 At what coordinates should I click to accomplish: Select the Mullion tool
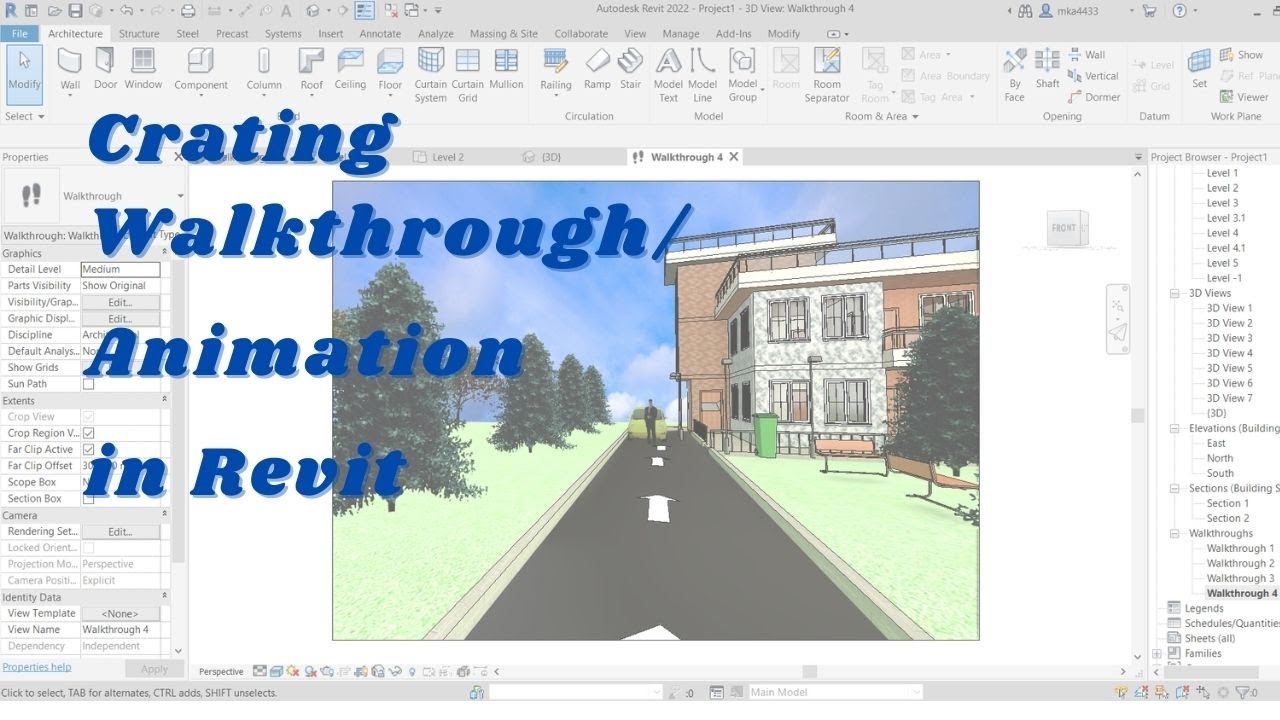tap(506, 69)
